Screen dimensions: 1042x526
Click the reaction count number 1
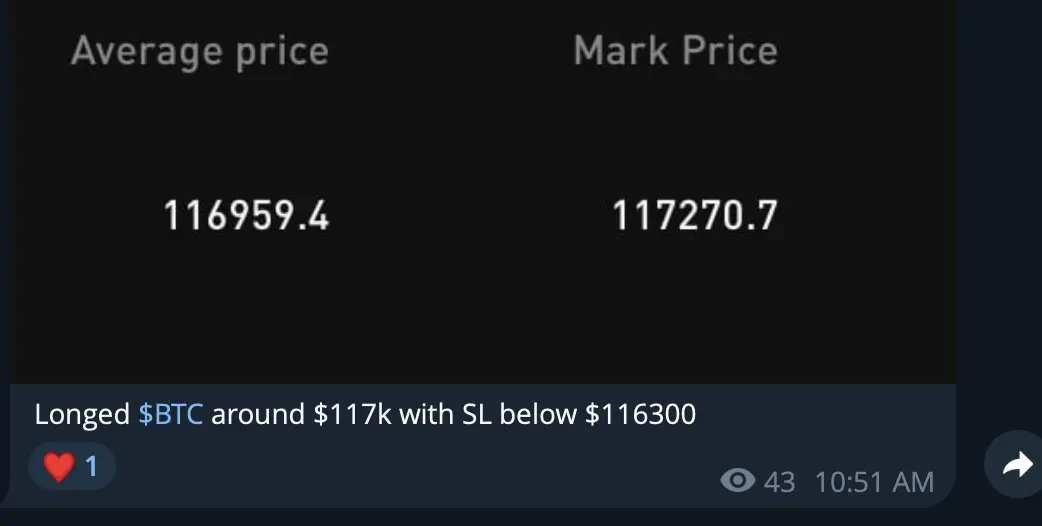(92, 466)
